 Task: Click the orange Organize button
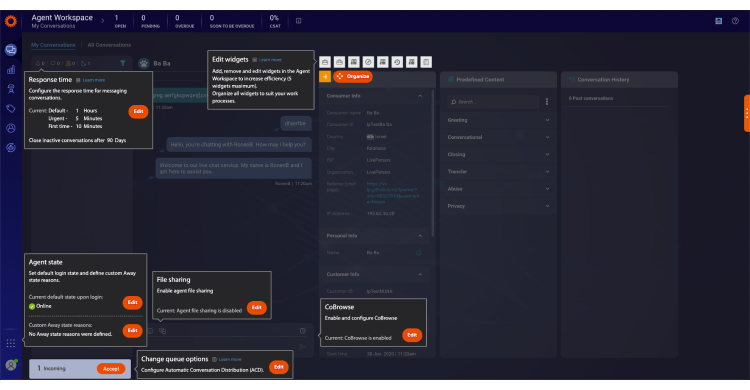(x=353, y=77)
